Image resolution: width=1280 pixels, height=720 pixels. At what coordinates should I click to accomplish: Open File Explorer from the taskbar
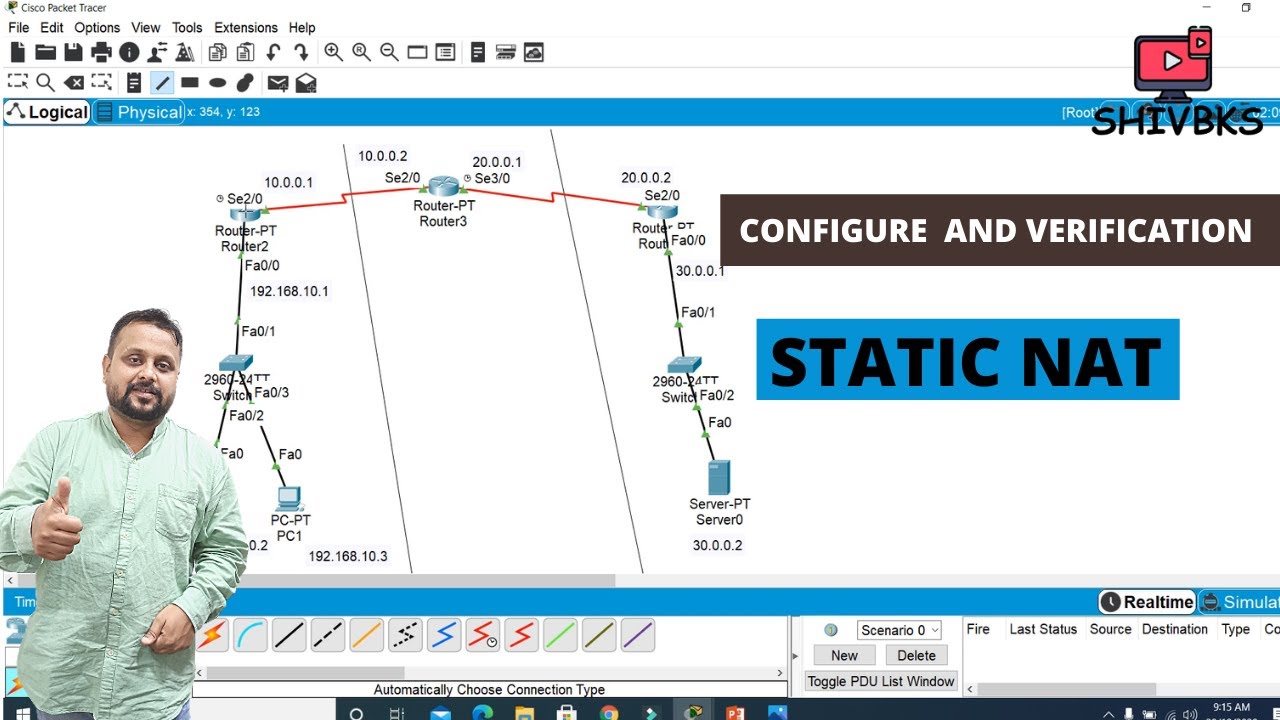pyautogui.click(x=524, y=713)
